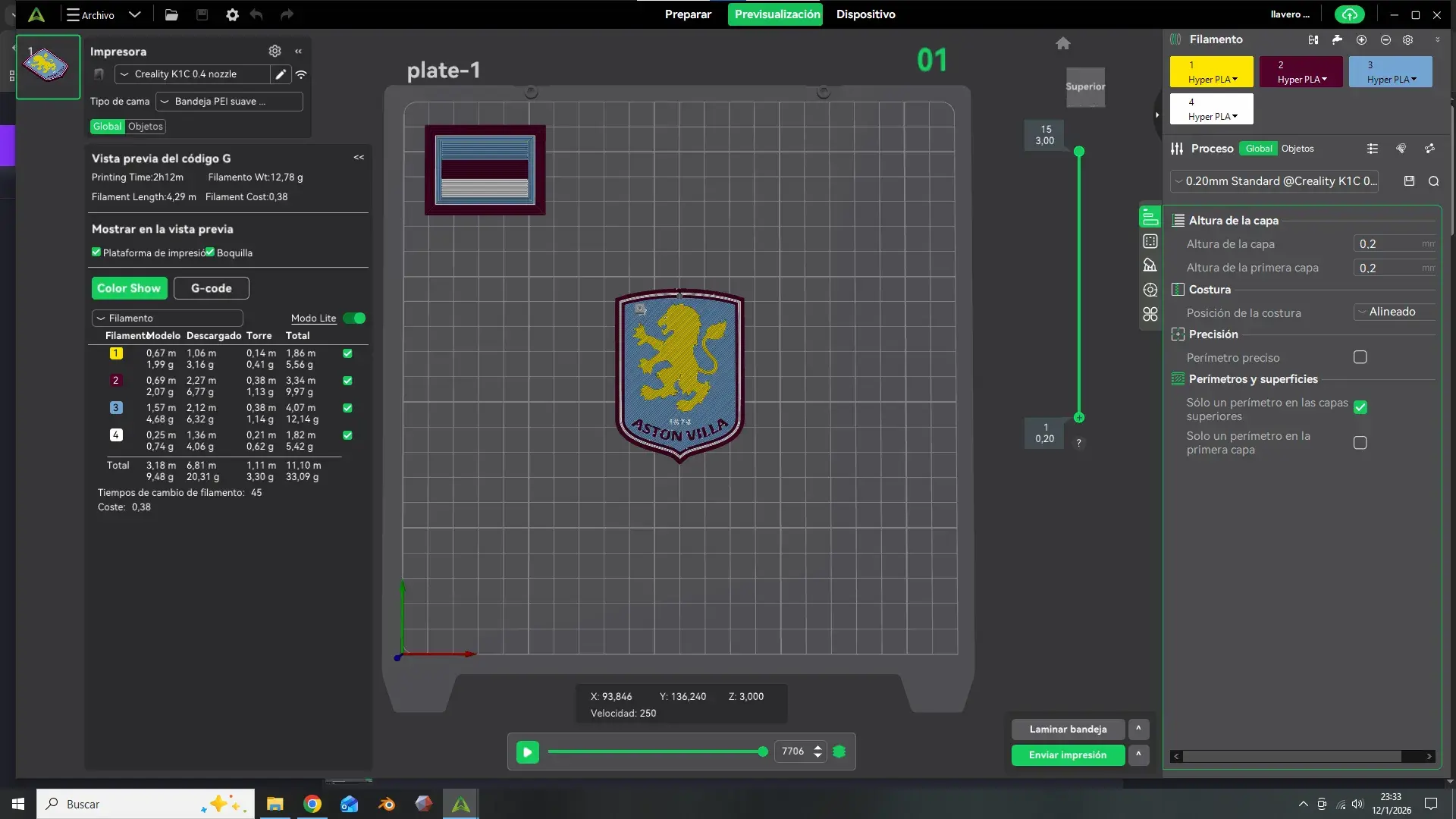1456x819 pixels.
Task: Open Windows Start menu
Action: point(18,804)
